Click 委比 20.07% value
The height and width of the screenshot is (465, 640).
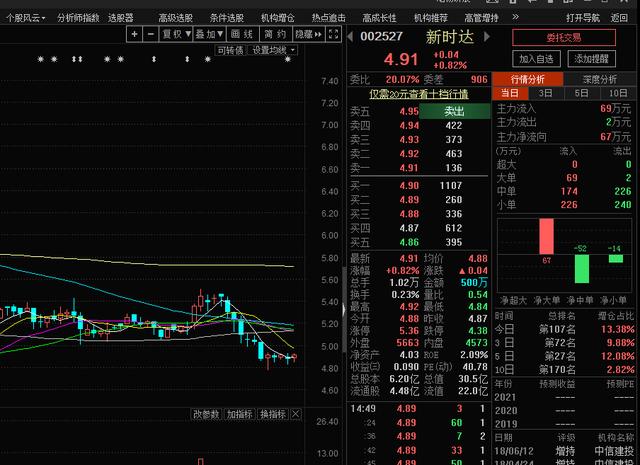(402, 79)
